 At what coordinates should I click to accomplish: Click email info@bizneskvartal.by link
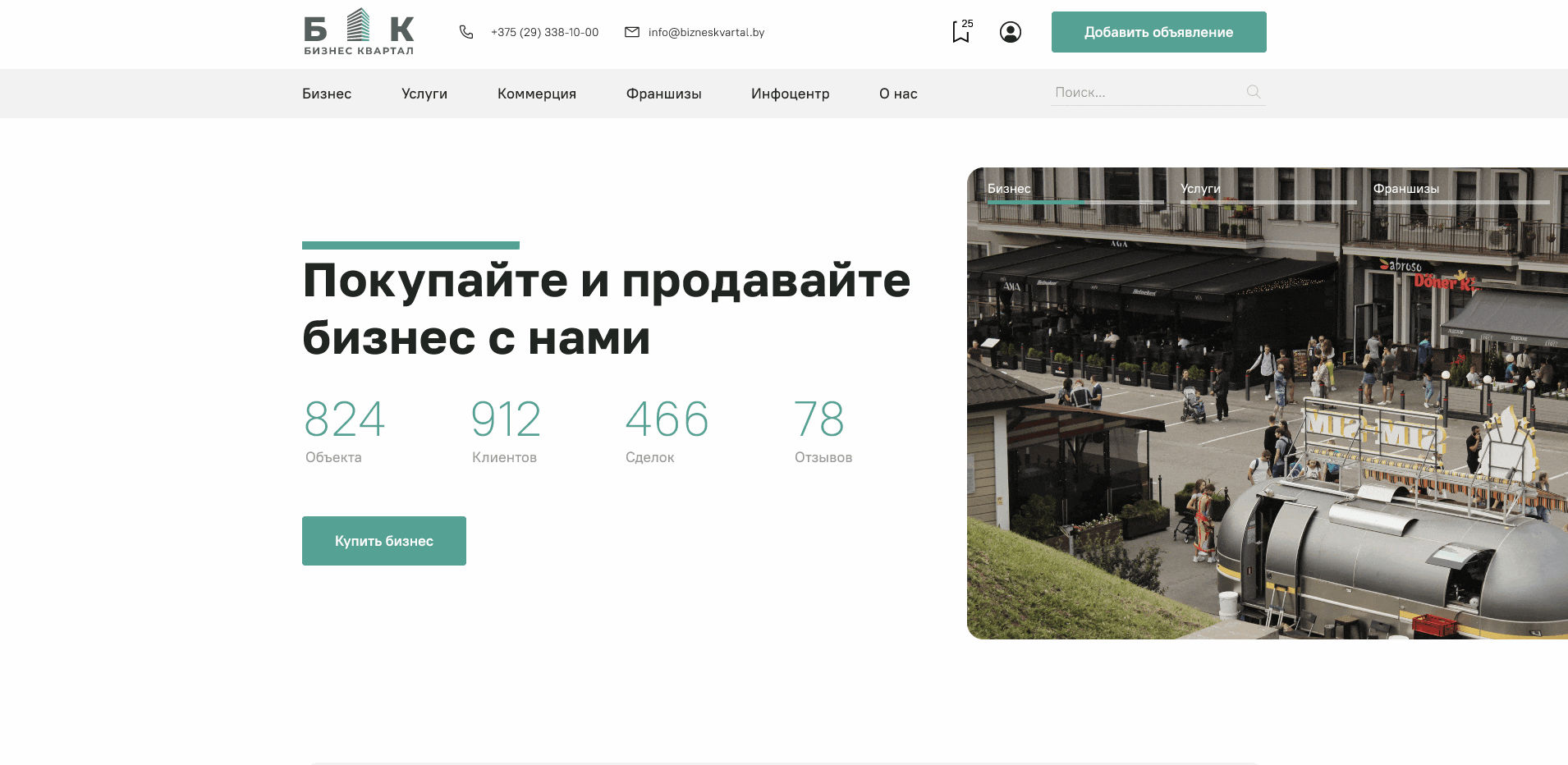click(706, 32)
